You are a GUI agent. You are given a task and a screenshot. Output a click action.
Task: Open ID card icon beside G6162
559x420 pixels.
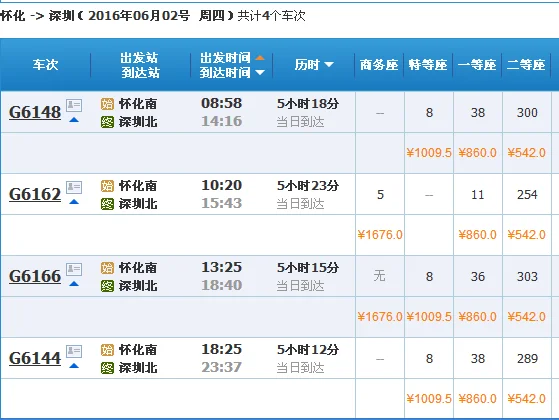point(74,187)
